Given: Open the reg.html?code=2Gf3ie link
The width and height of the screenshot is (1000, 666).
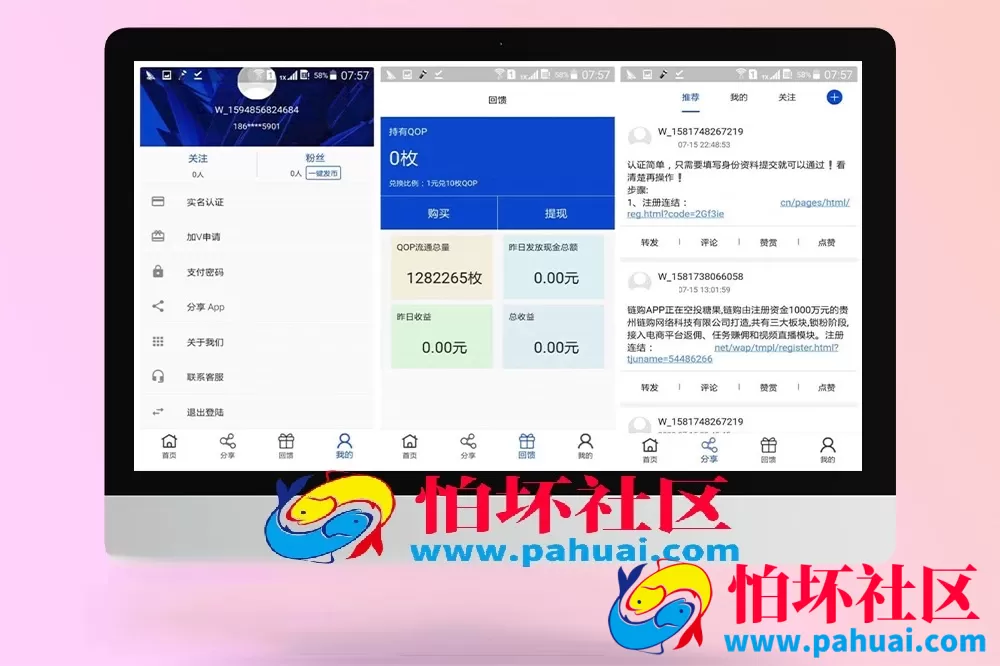Looking at the screenshot, I should click(x=675, y=214).
